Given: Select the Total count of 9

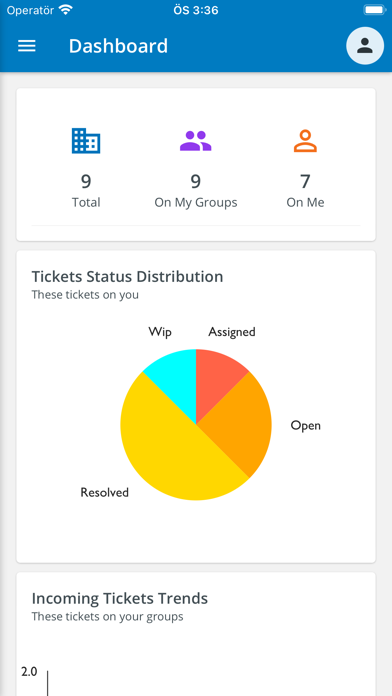Looking at the screenshot, I should 86,181.
